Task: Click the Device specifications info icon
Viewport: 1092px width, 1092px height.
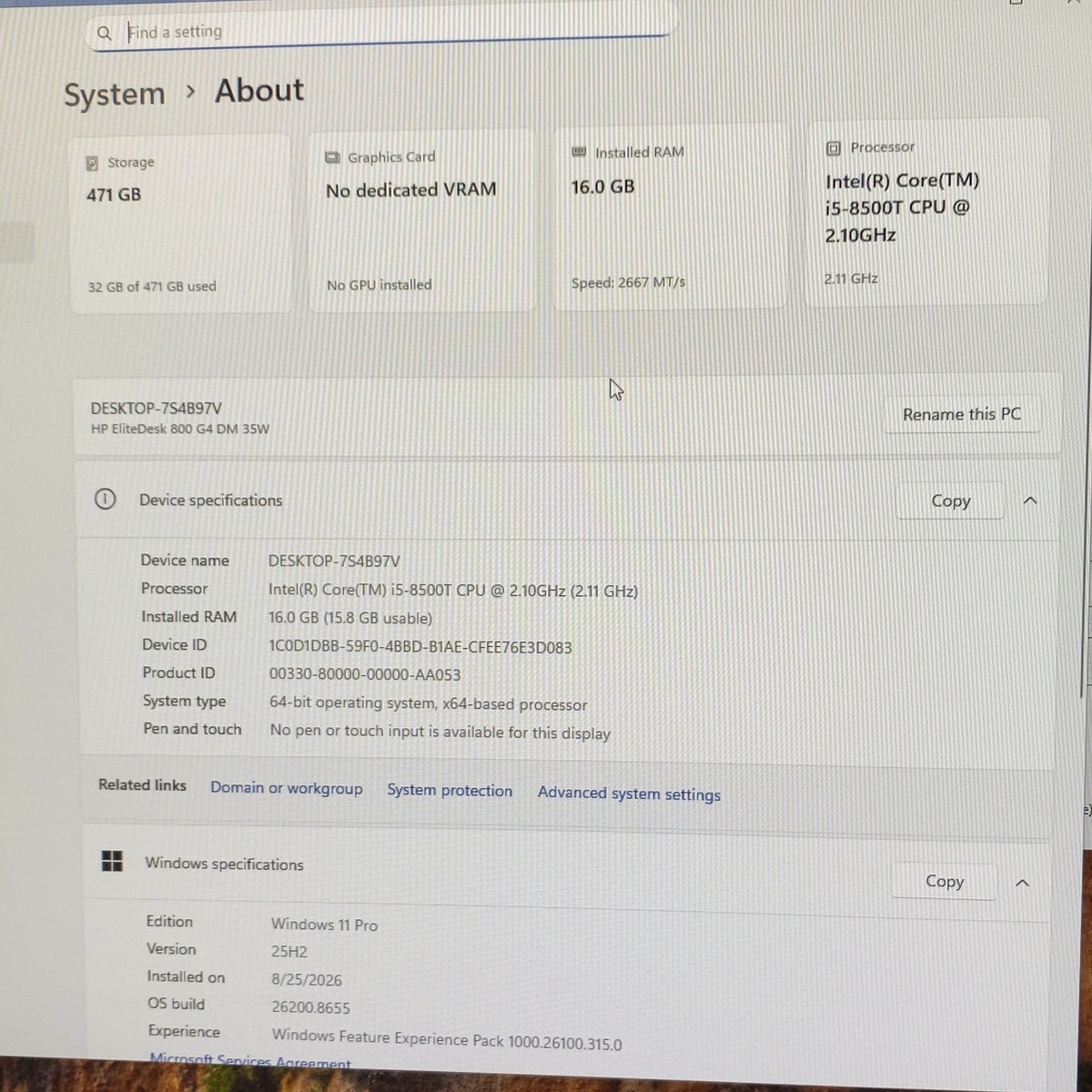Action: coord(105,499)
